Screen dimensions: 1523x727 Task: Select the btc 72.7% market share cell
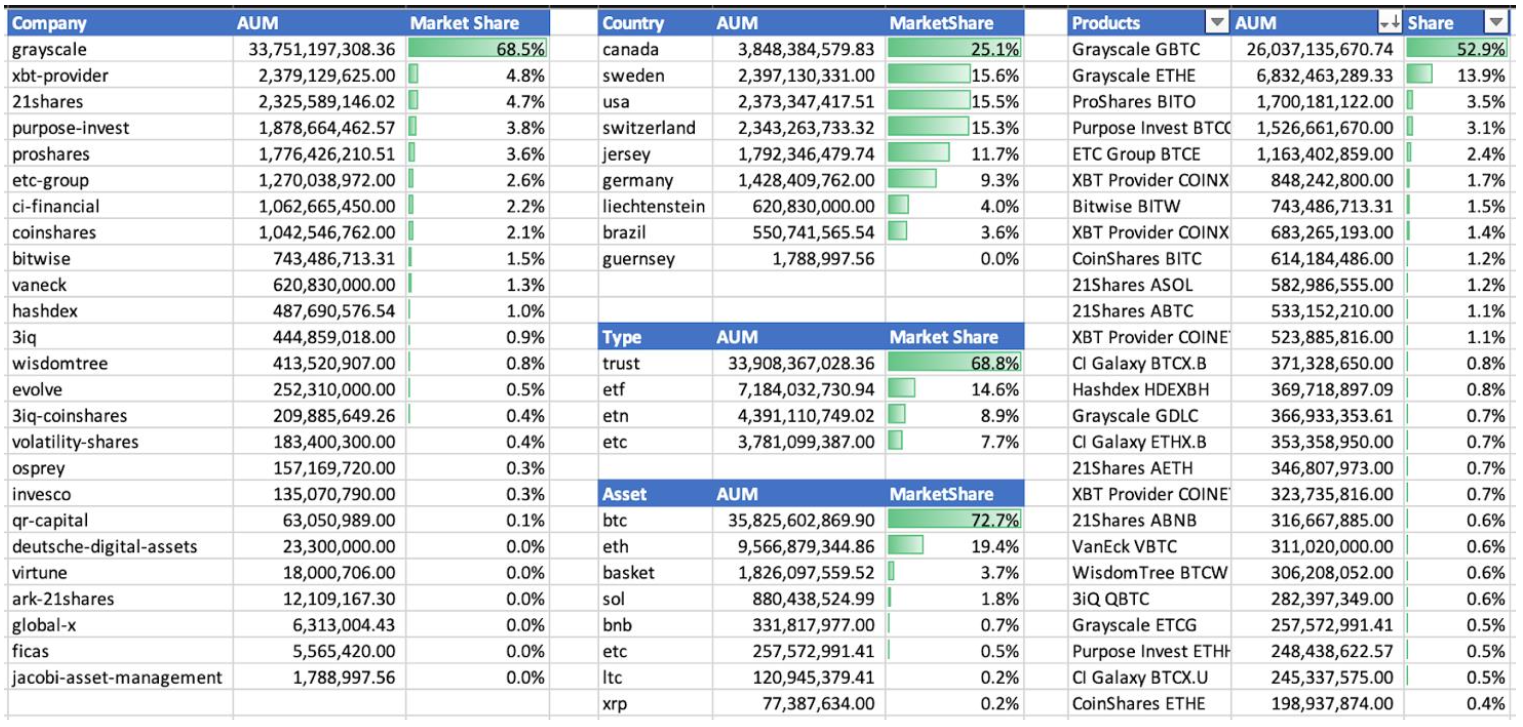point(954,520)
